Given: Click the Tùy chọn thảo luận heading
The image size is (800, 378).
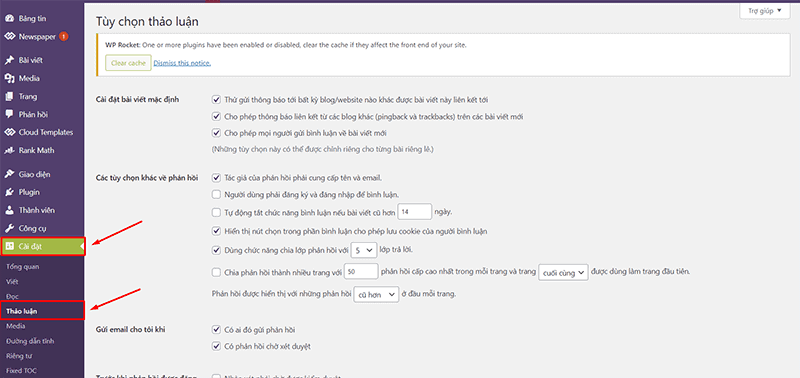Looking at the screenshot, I should click(x=147, y=21).
